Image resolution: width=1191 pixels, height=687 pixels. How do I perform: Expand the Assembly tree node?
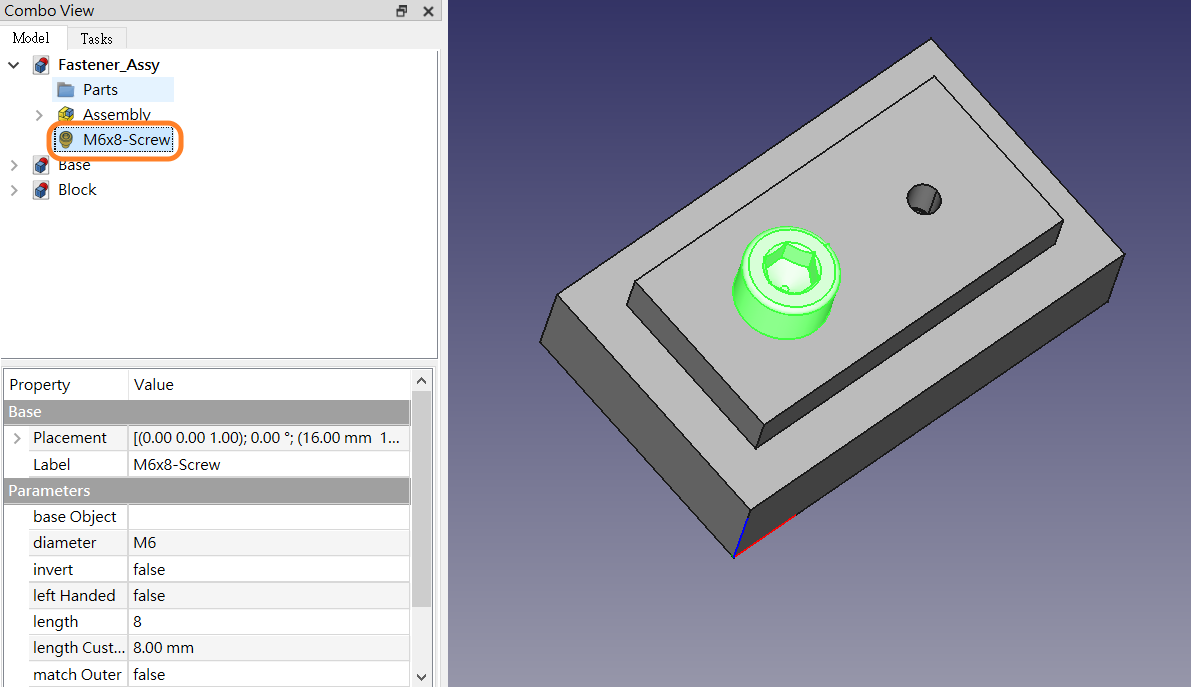click(x=39, y=115)
